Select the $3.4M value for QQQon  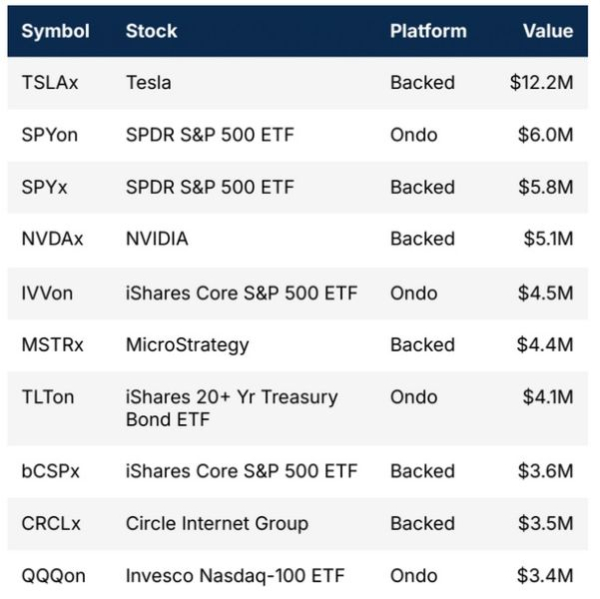(547, 576)
